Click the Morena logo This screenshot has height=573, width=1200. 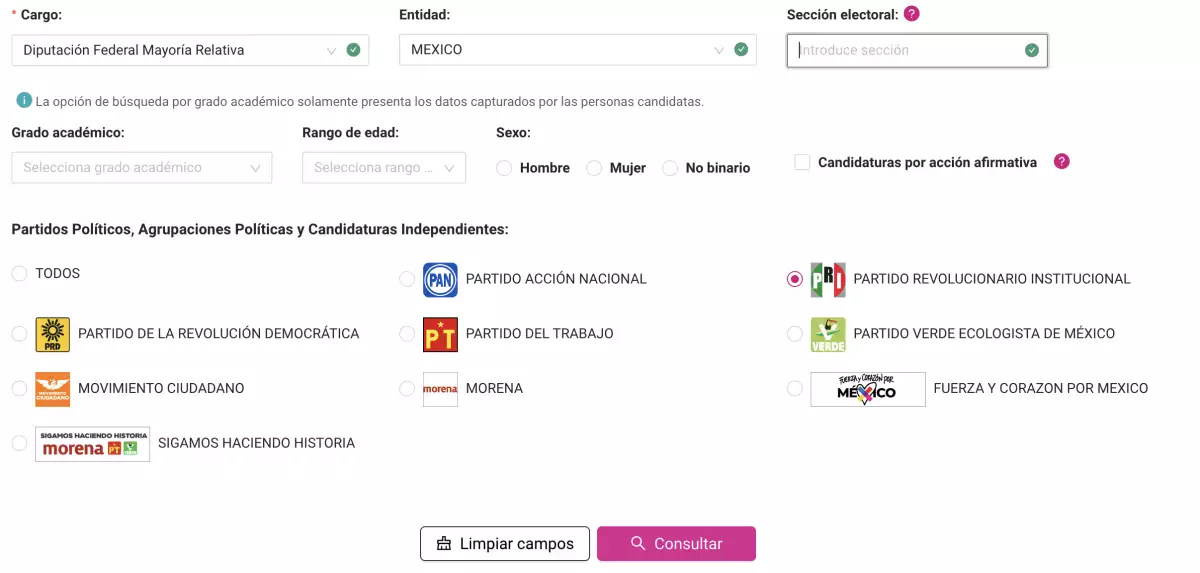440,389
